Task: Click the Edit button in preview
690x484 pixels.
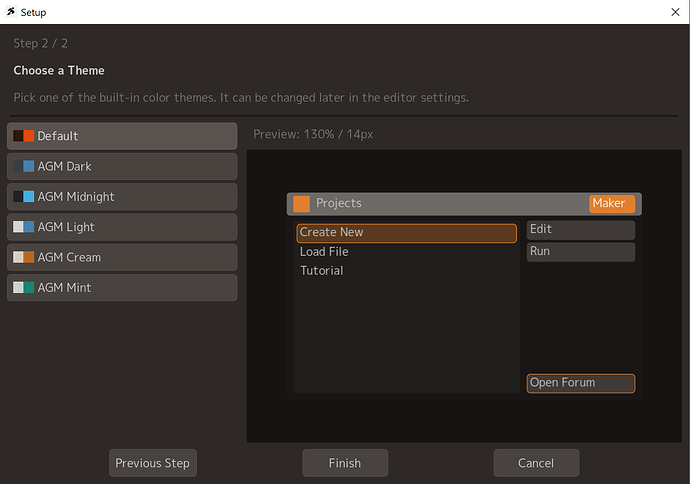Action: click(x=581, y=230)
